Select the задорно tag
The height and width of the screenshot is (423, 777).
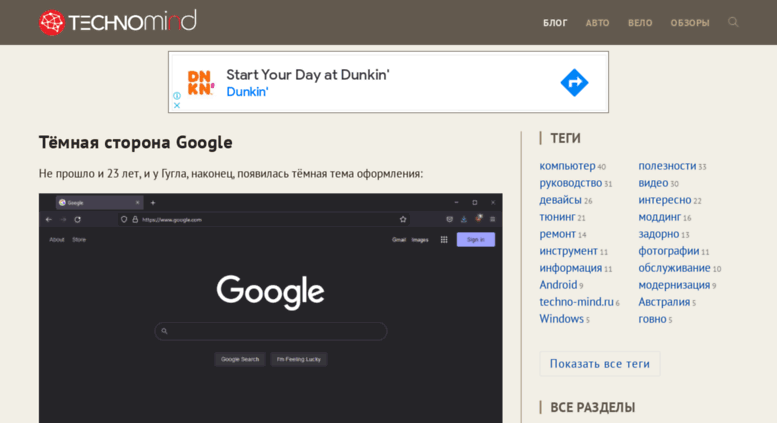(659, 234)
